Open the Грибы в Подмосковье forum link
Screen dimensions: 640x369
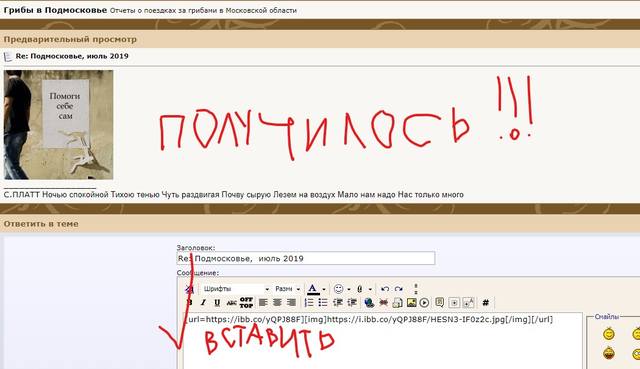[x=55, y=10]
